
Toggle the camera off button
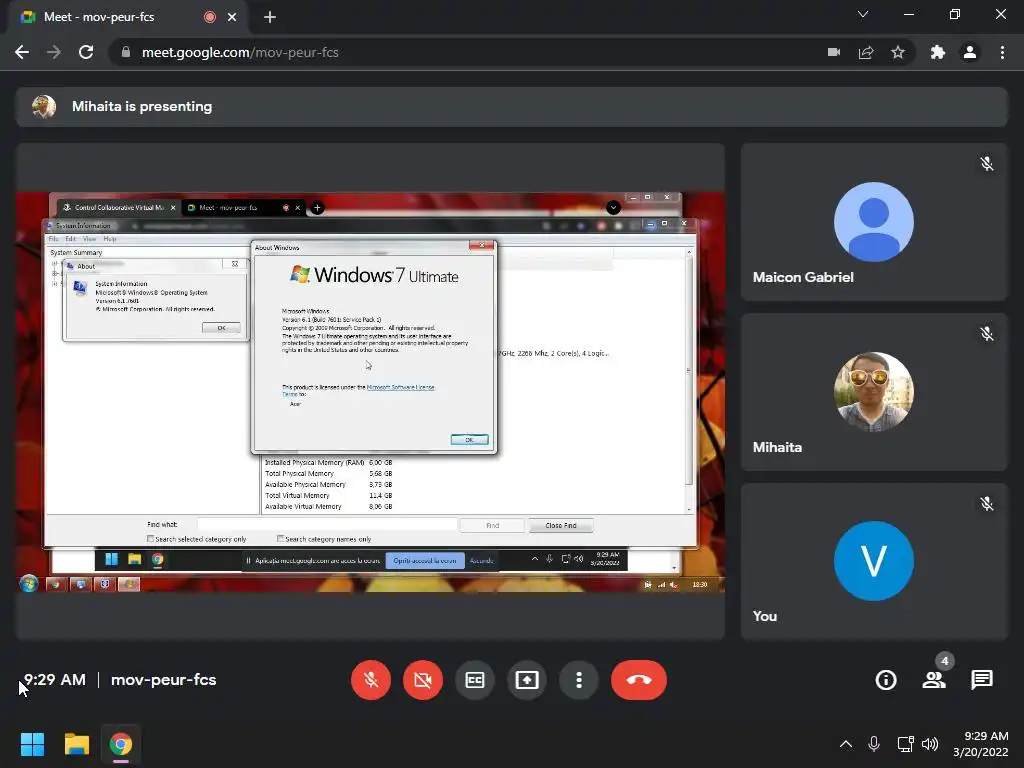(x=423, y=680)
